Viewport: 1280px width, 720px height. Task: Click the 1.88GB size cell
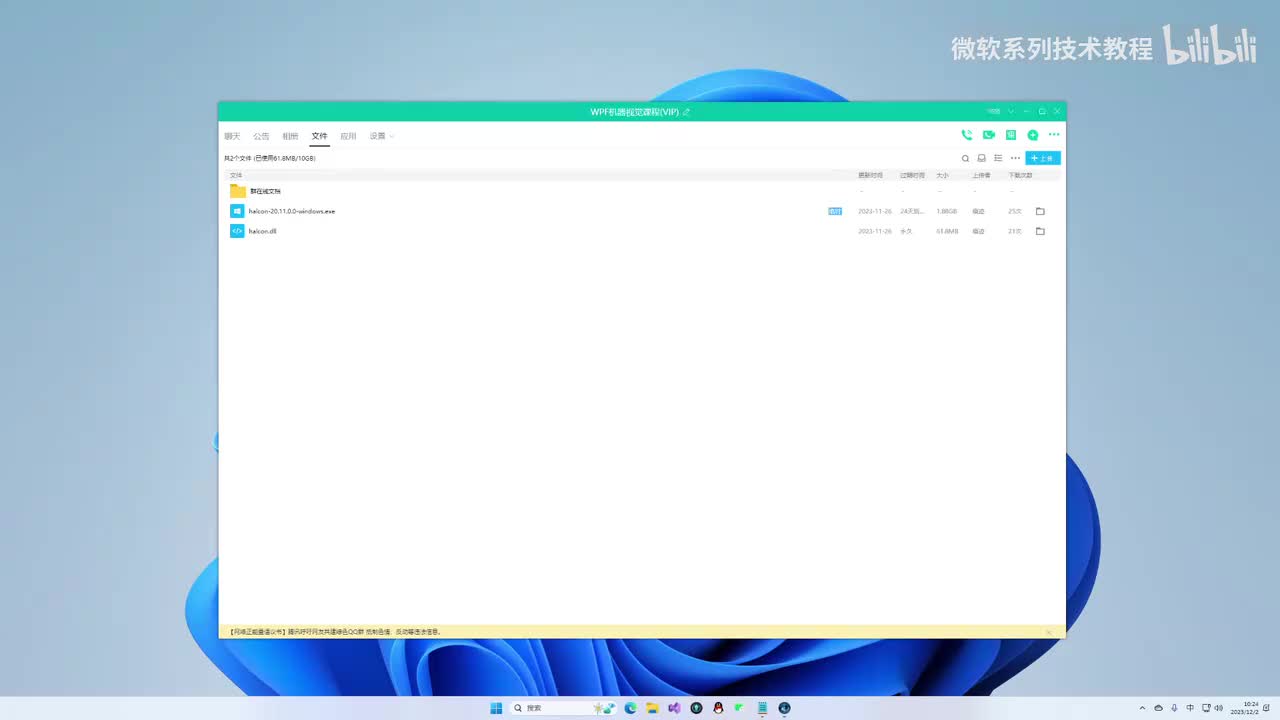[947, 211]
